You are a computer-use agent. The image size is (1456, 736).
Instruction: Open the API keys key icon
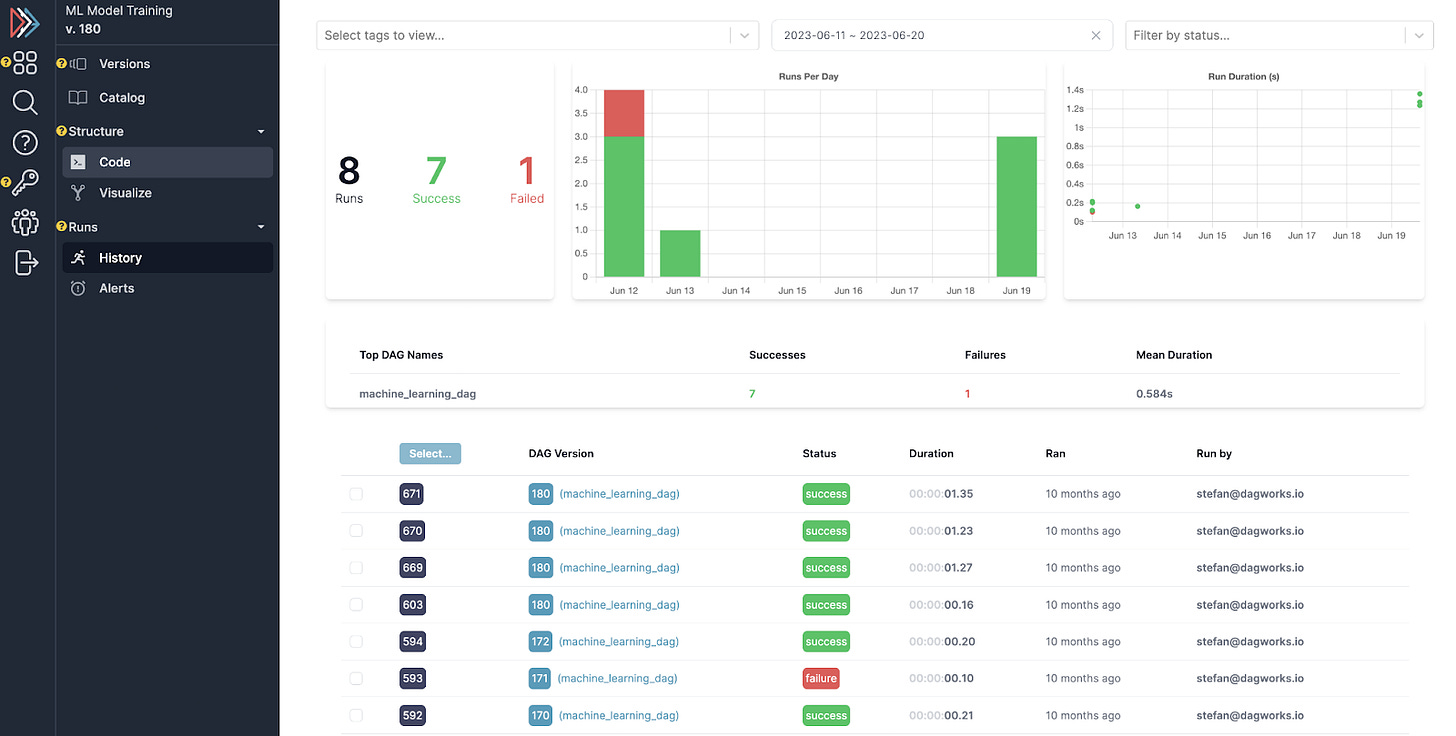point(25,183)
